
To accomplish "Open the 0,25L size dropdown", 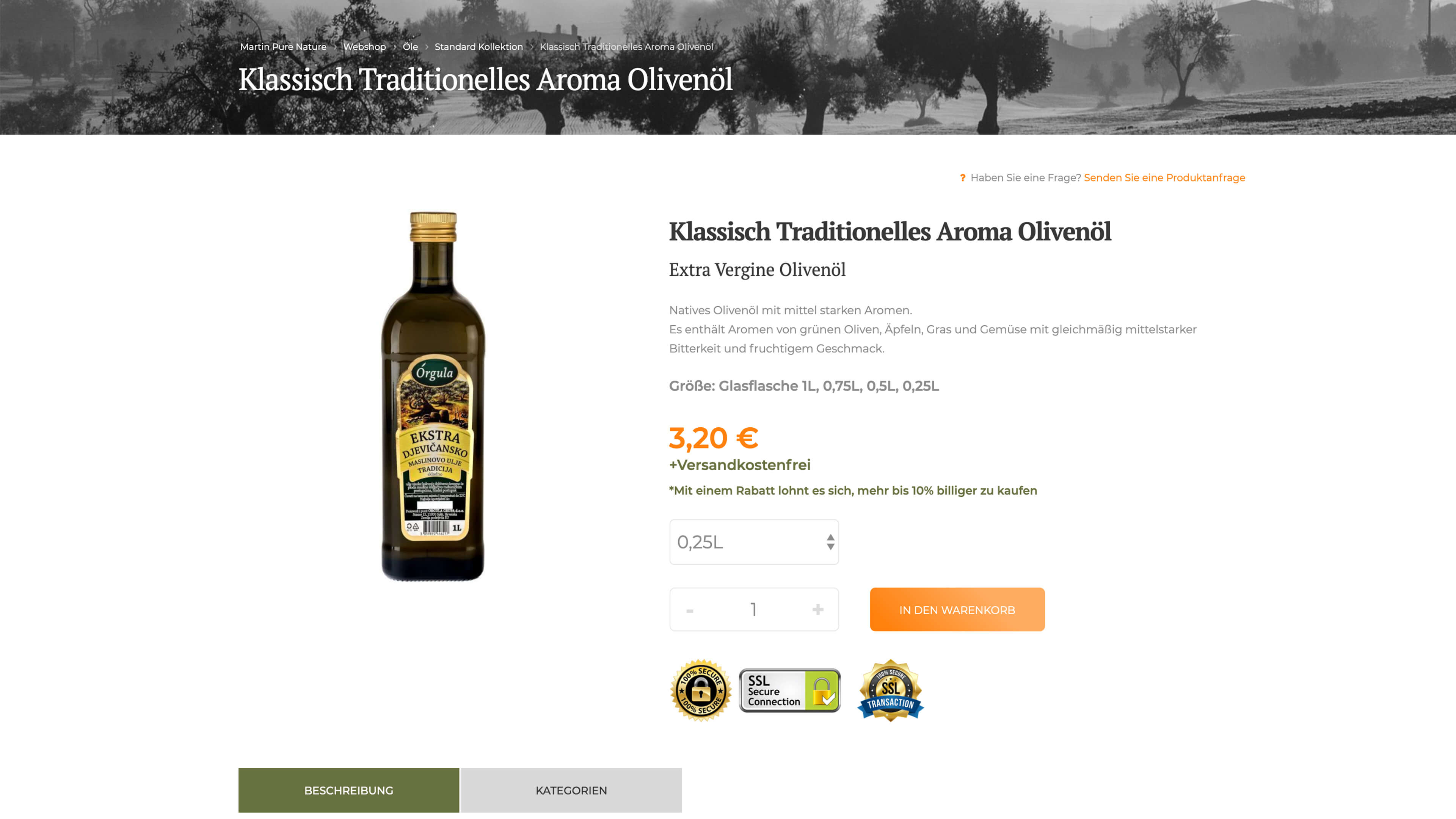I will pos(754,542).
